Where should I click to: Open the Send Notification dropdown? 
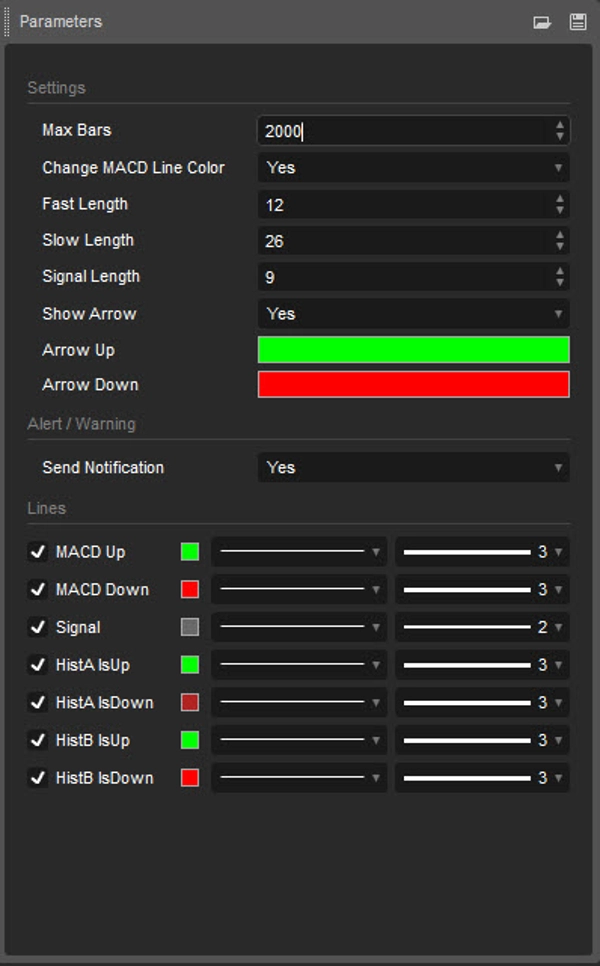pyautogui.click(x=413, y=467)
